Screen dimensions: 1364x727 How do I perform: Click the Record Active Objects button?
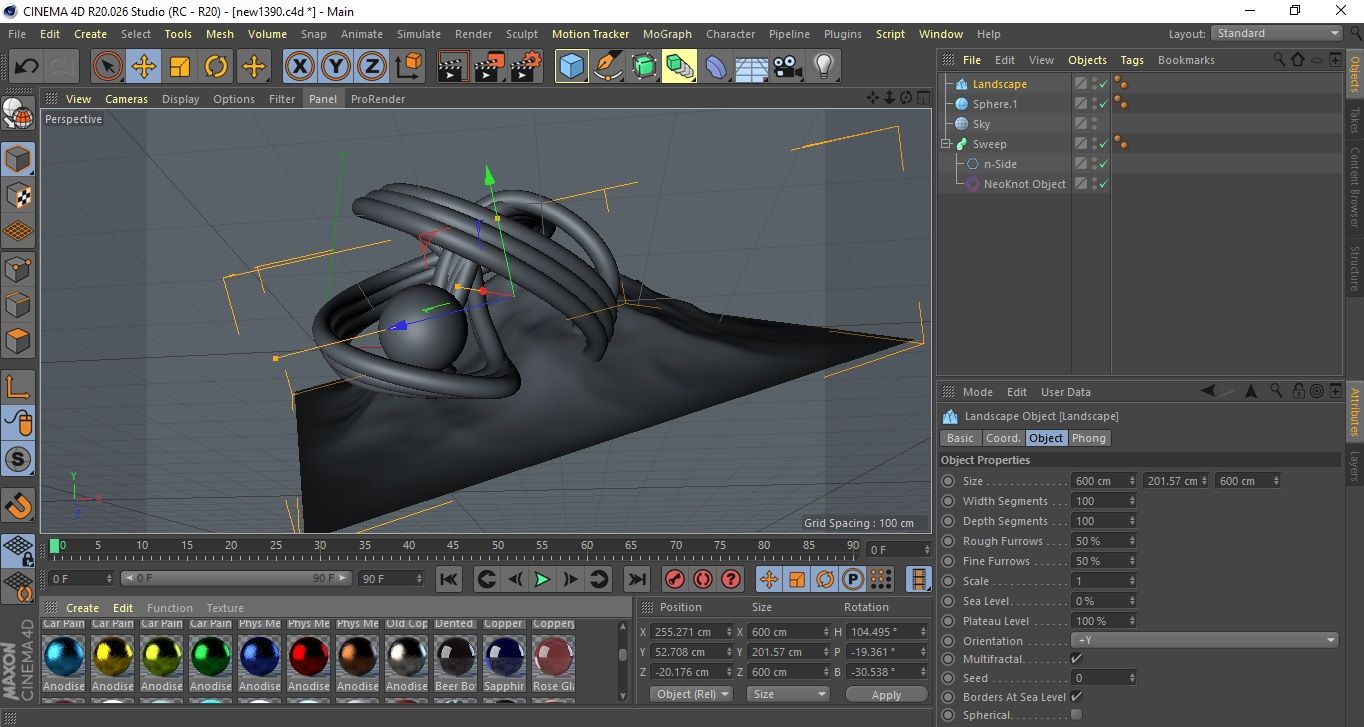point(675,579)
